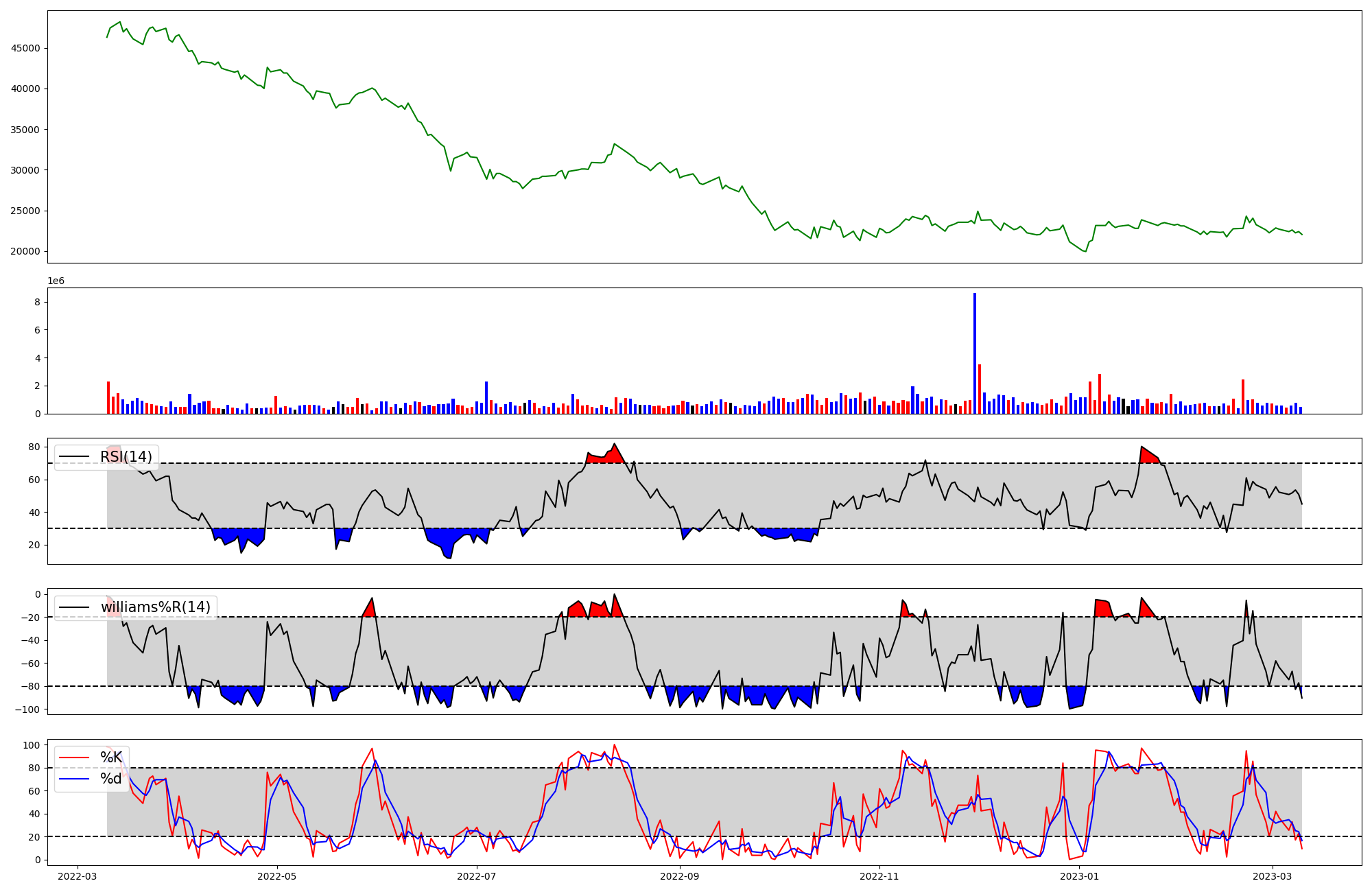
Task: Click the 8 tick label on the volume axis
Action: click(x=37, y=303)
